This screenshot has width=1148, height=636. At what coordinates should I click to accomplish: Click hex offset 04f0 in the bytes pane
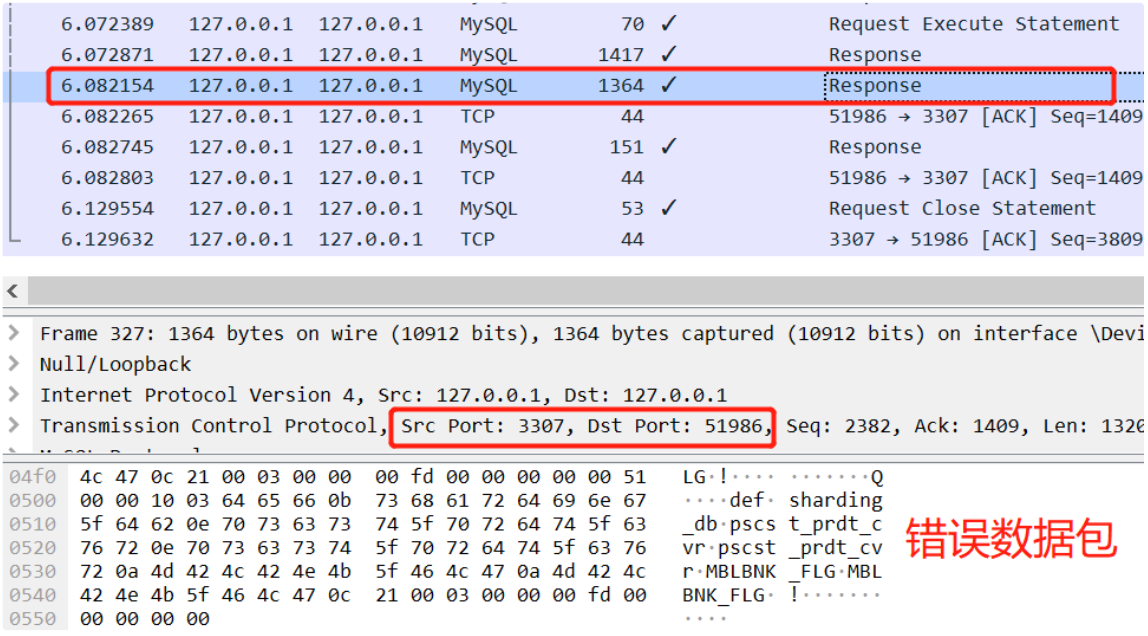tap(33, 477)
